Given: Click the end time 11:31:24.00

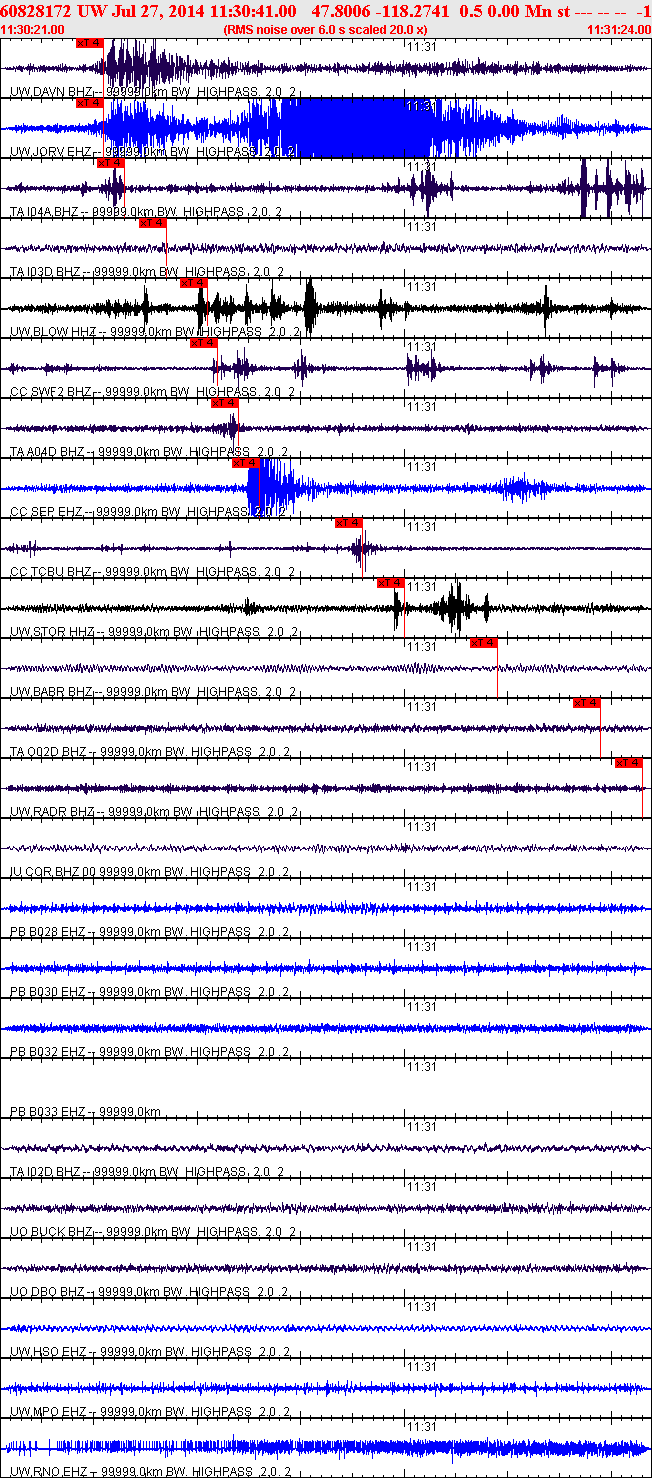Looking at the screenshot, I should pyautogui.click(x=619, y=30).
